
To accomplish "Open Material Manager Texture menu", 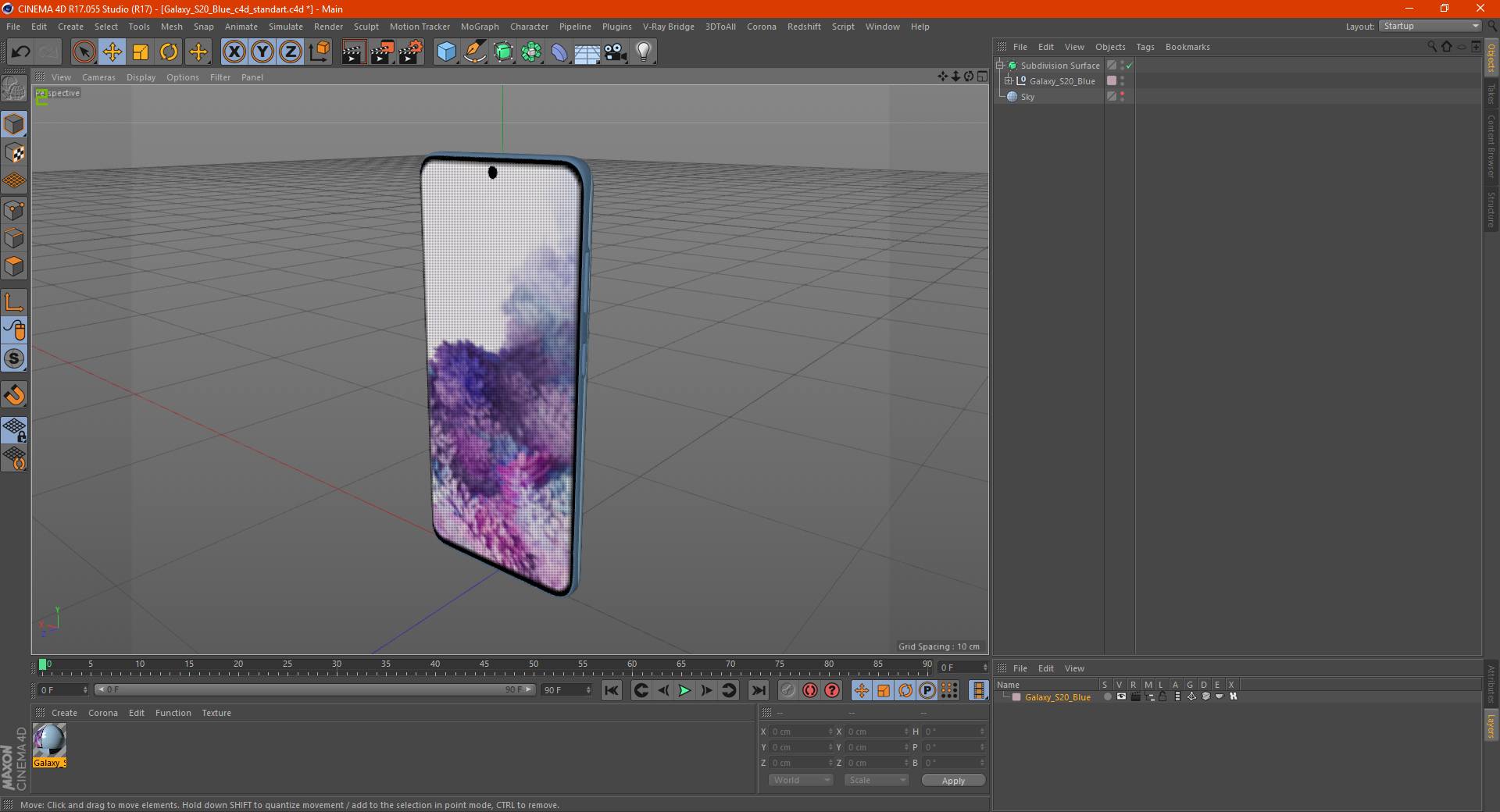I will pyautogui.click(x=216, y=713).
